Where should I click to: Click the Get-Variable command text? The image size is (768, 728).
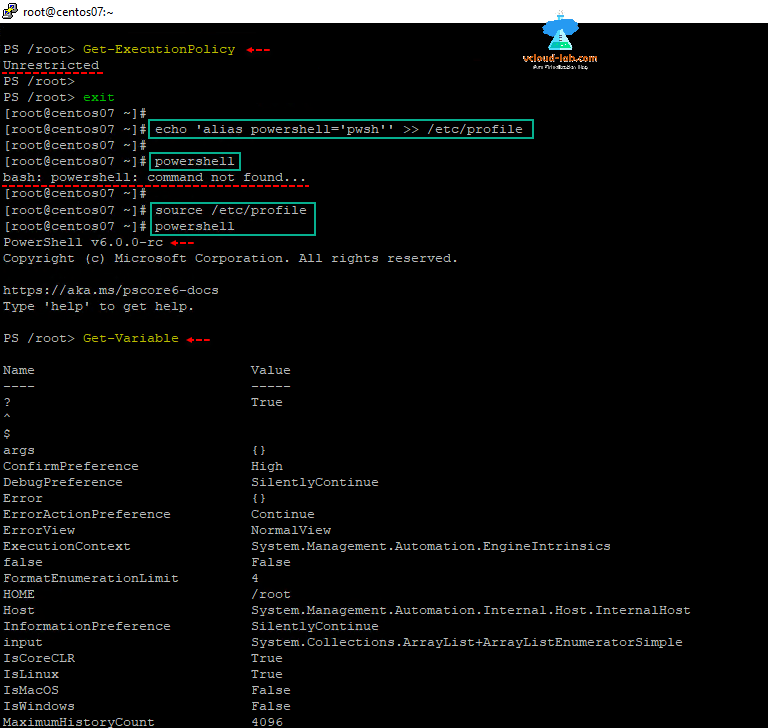131,339
